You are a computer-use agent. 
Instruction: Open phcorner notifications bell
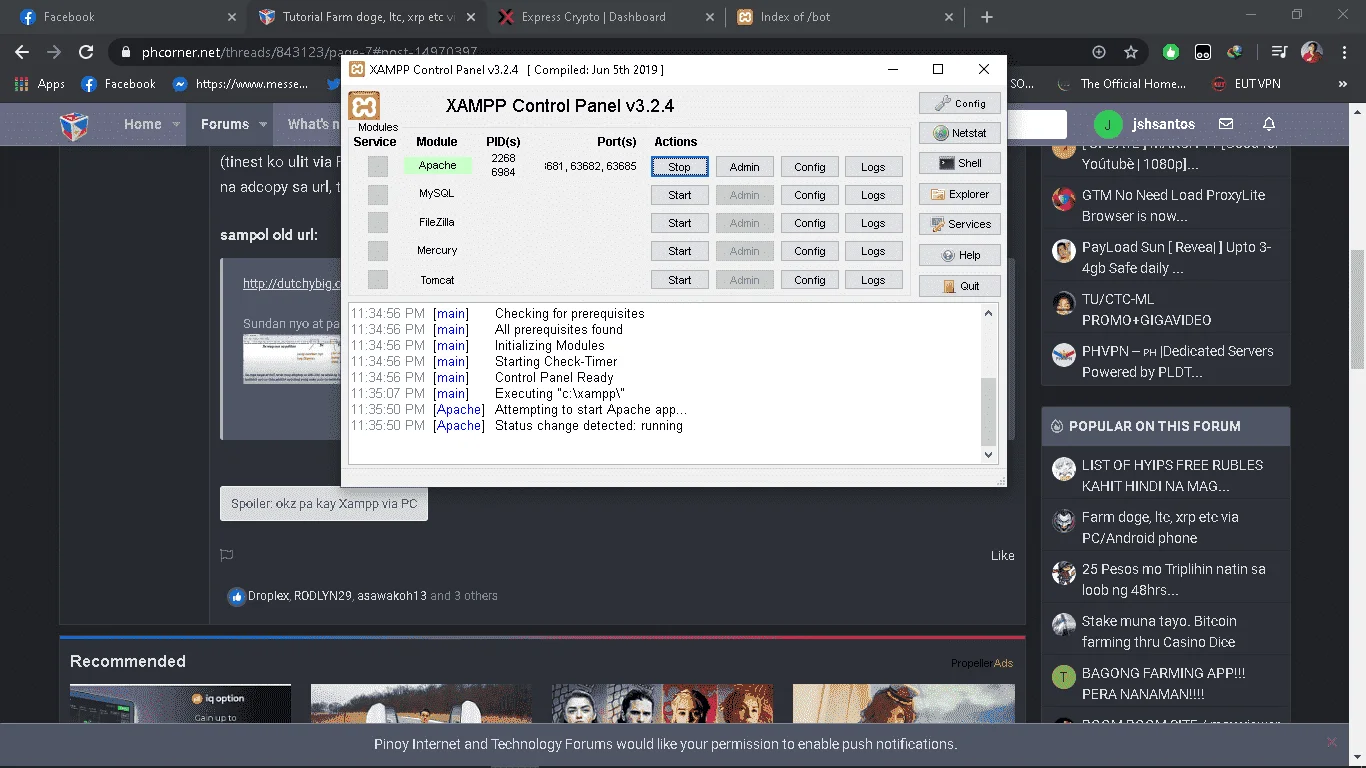click(x=1269, y=124)
